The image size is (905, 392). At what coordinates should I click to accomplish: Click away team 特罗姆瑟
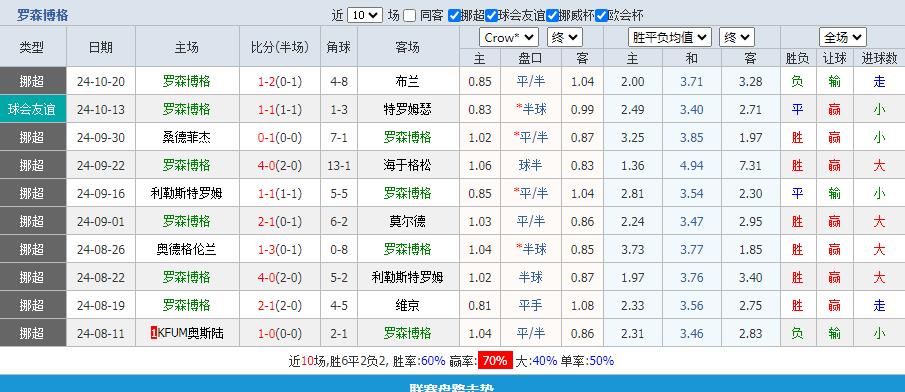407,109
